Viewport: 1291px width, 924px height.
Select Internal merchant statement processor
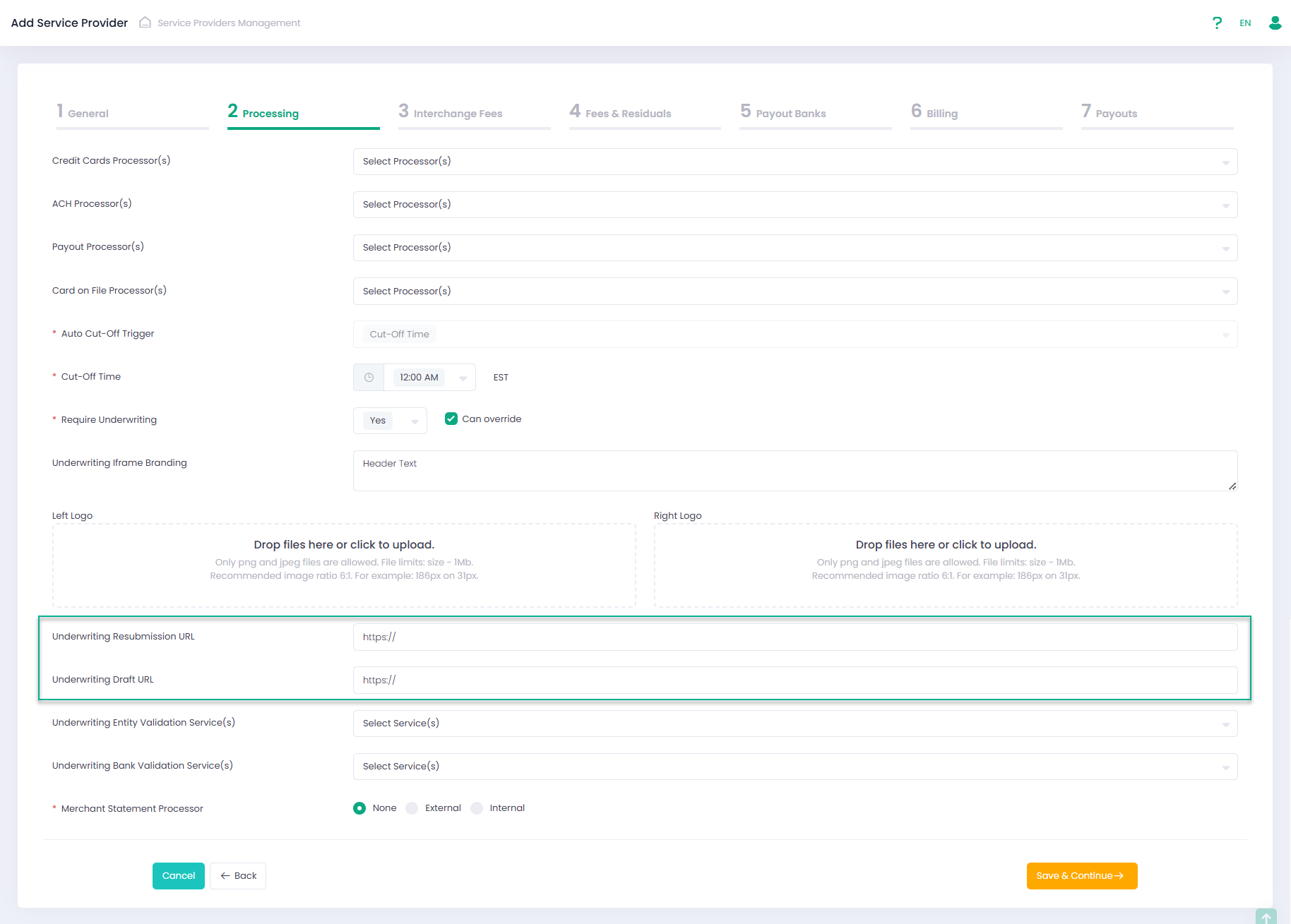pyautogui.click(x=477, y=808)
